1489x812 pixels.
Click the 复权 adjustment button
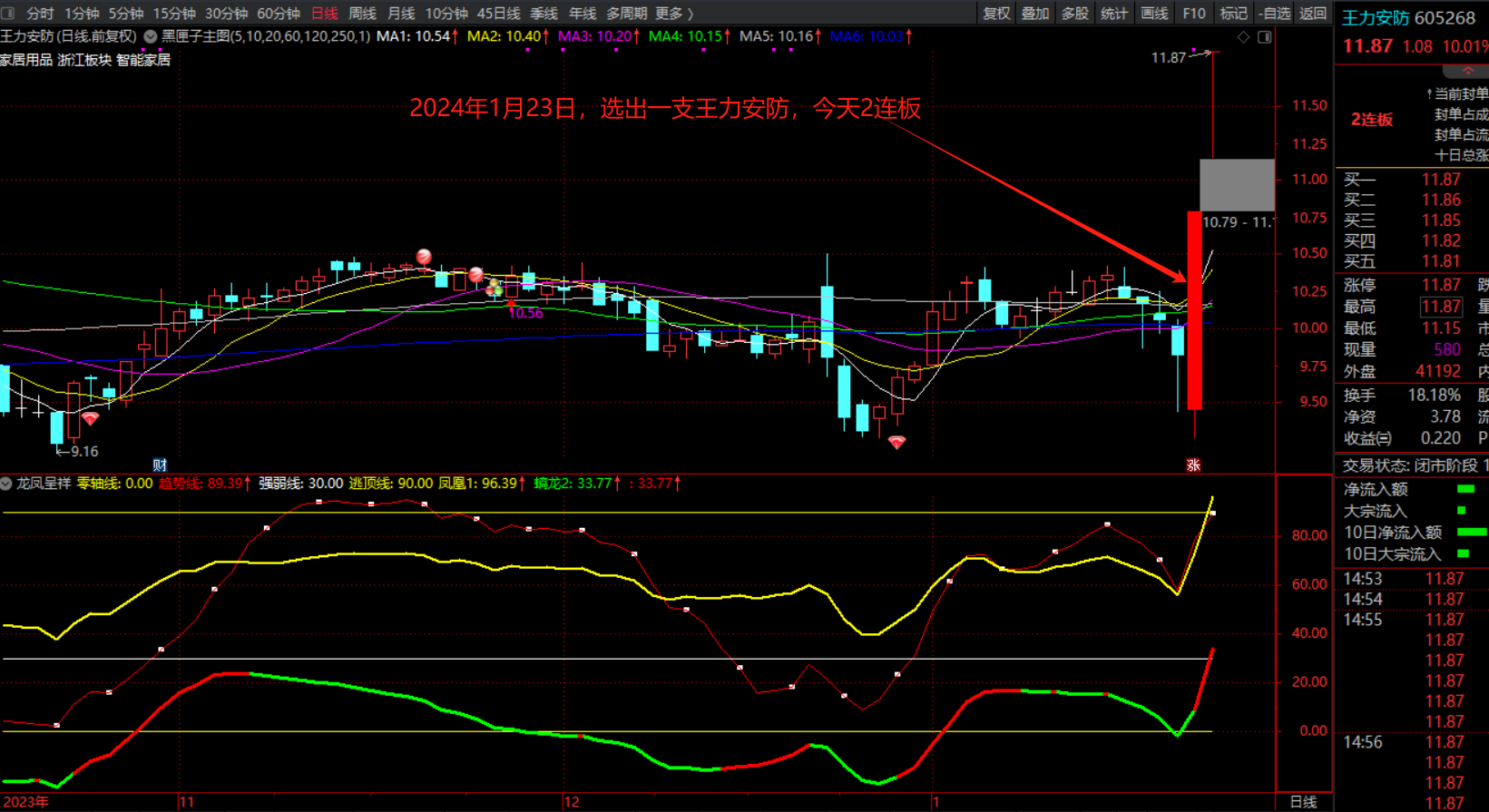tap(996, 14)
